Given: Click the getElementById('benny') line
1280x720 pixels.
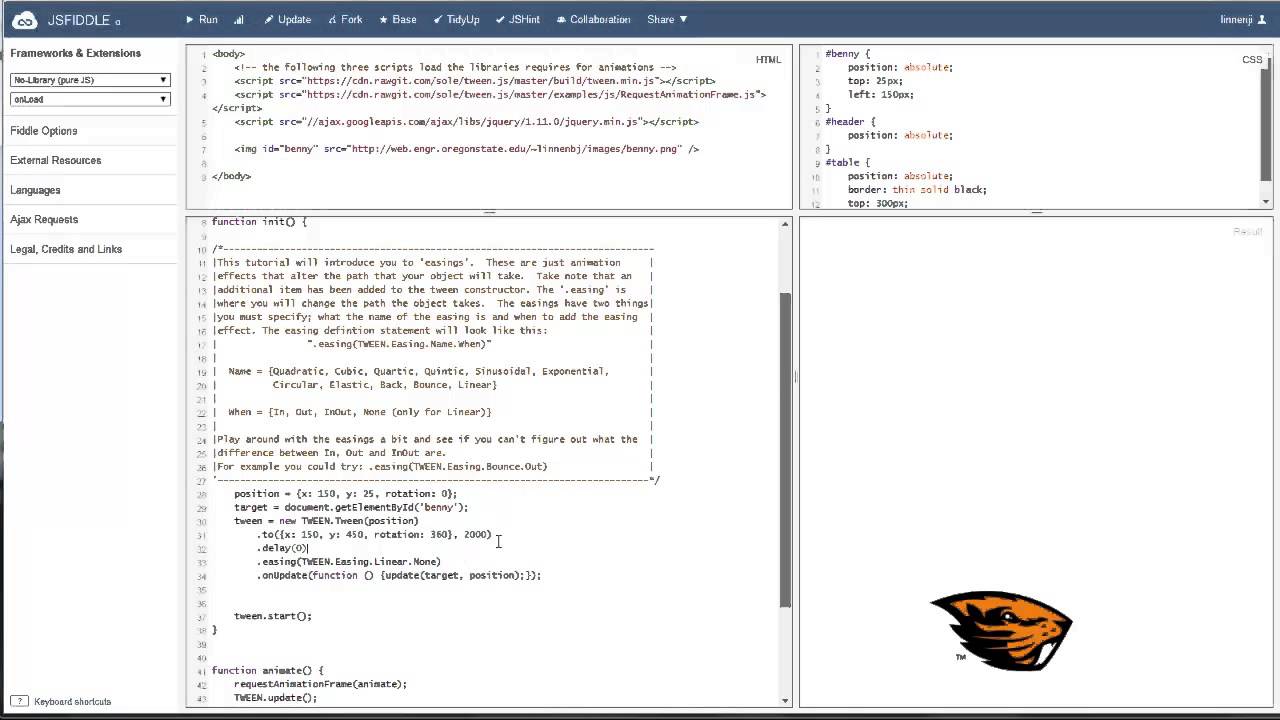Looking at the screenshot, I should pyautogui.click(x=351, y=507).
